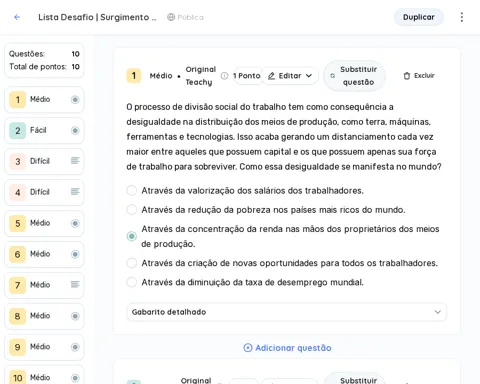This screenshot has height=384, width=480.
Task: Jump to question 7 Médio in sidebar
Action: pyautogui.click(x=44, y=285)
